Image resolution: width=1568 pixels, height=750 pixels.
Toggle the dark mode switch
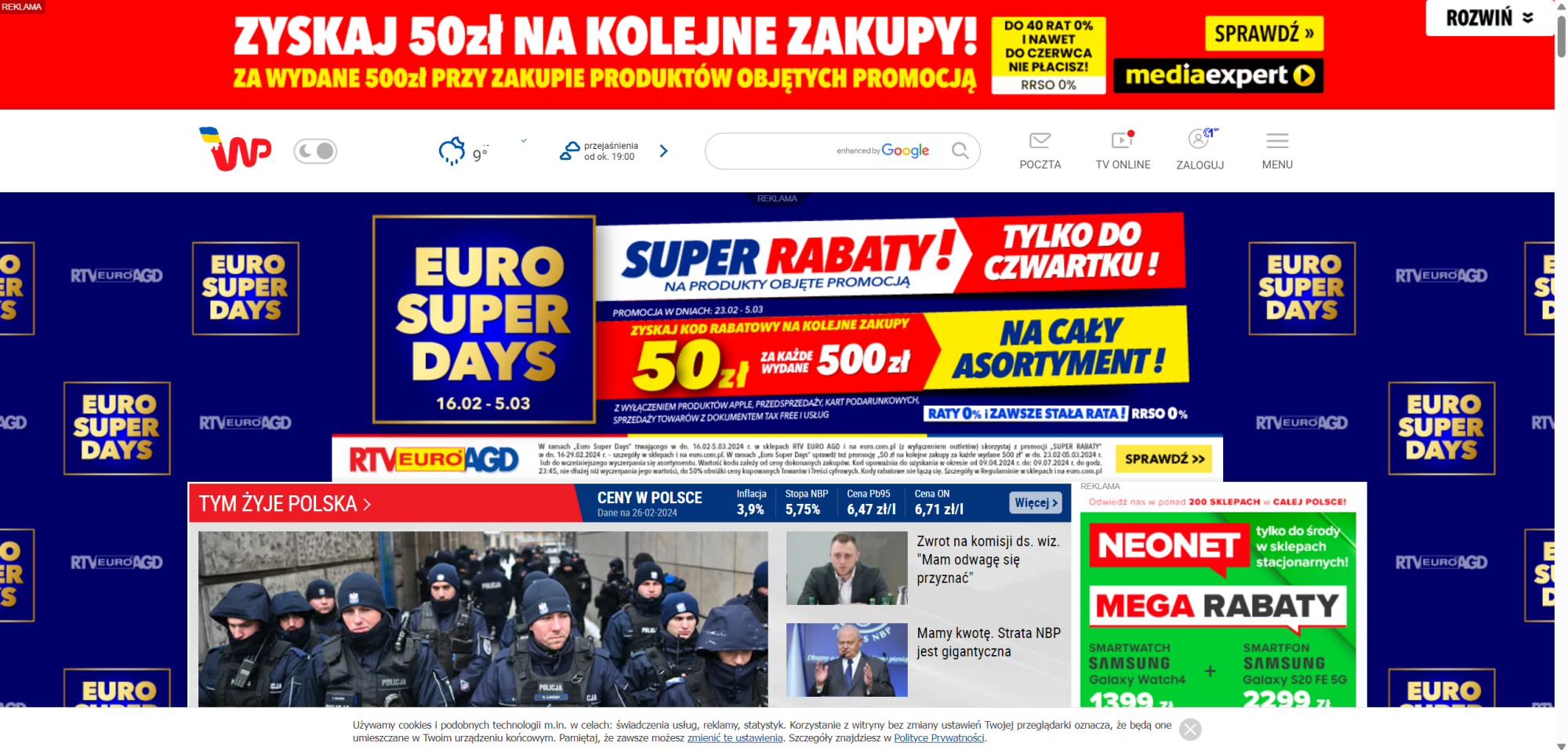[315, 150]
